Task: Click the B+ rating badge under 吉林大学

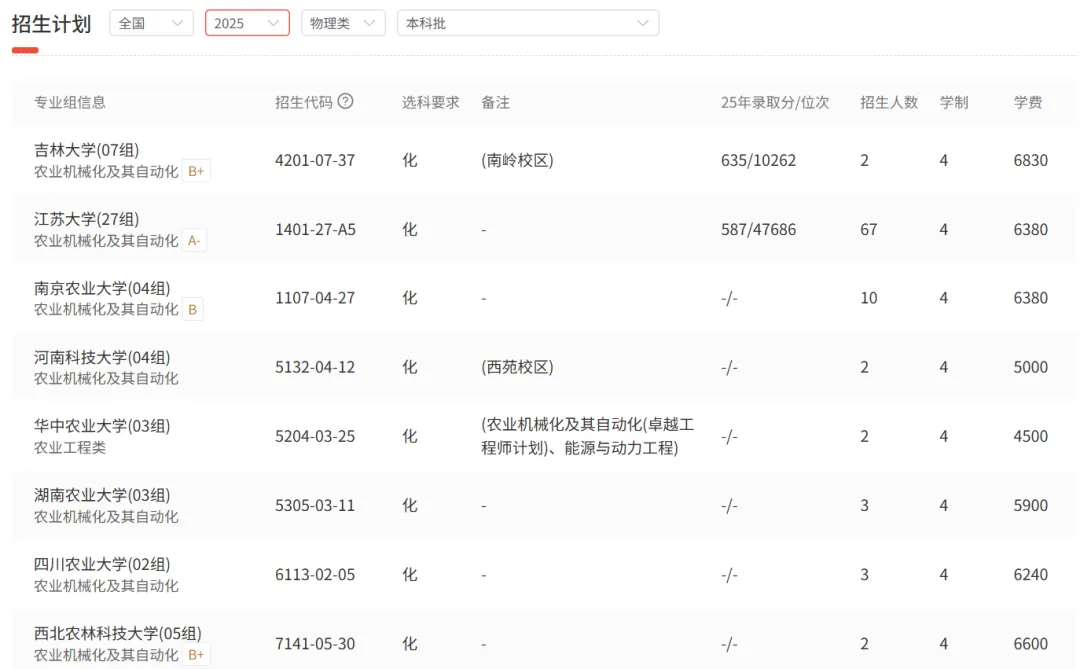Action: click(x=196, y=172)
